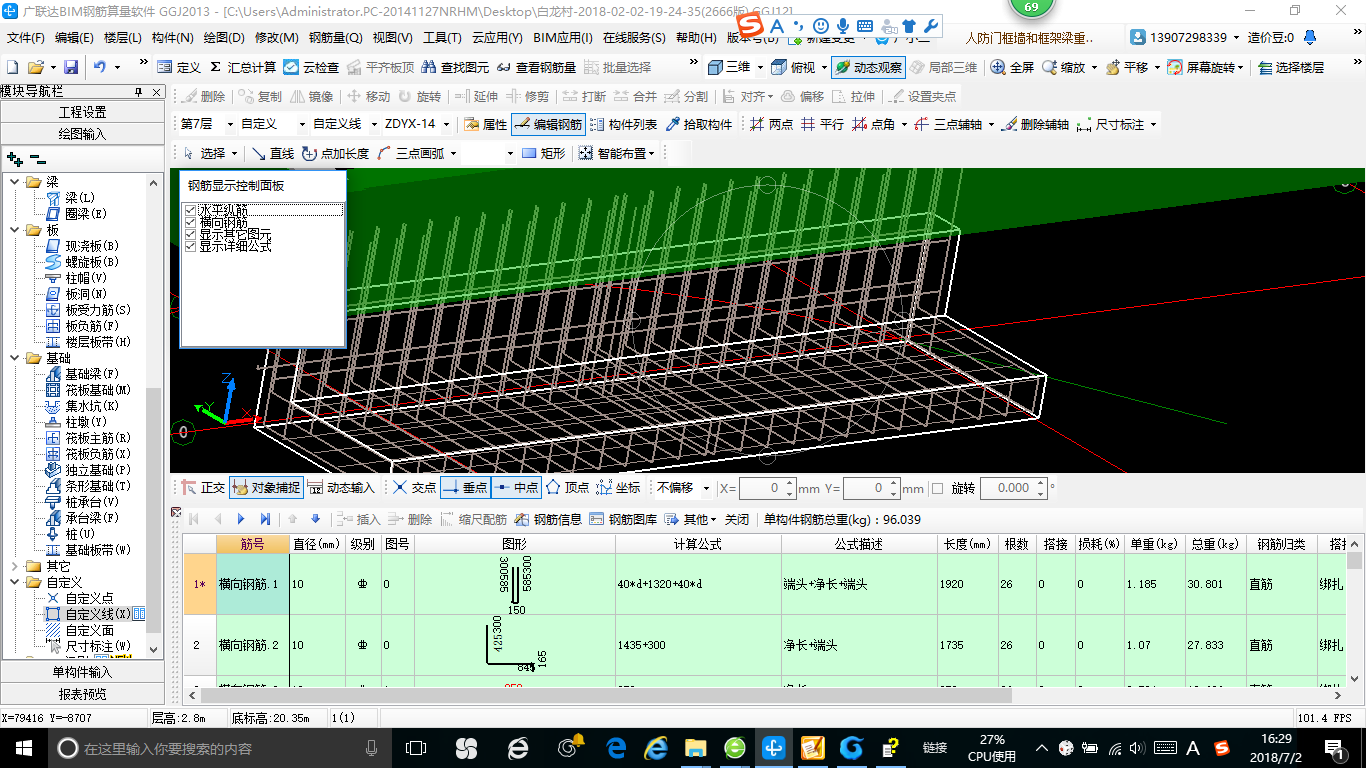Image resolution: width=1366 pixels, height=768 pixels.
Task: Toggle 显示其它图元 checkbox
Action: [x=190, y=234]
